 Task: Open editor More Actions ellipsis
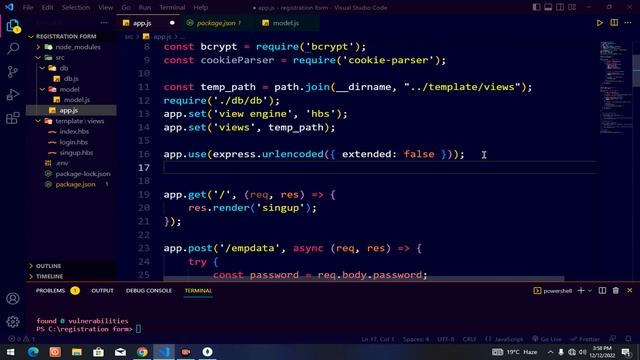point(628,23)
